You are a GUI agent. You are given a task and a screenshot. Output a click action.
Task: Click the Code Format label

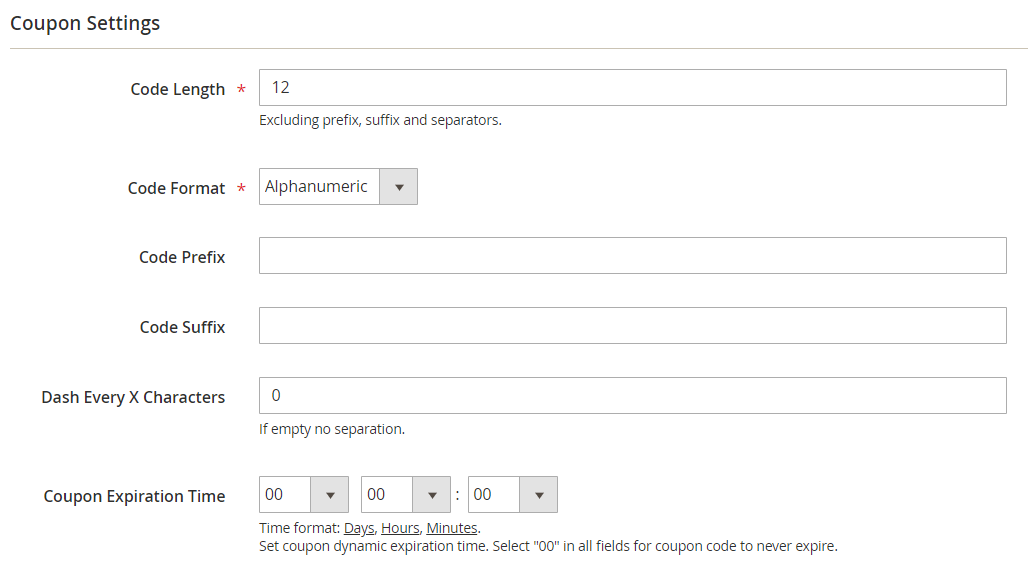click(176, 188)
